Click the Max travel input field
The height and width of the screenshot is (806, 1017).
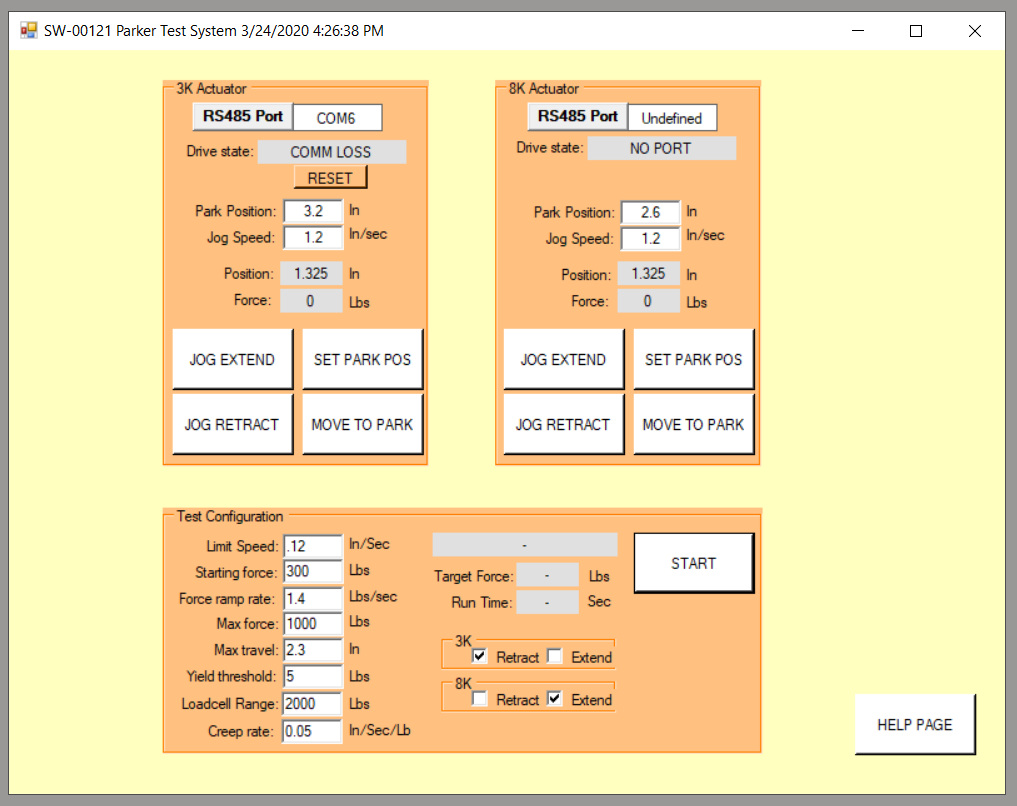pyautogui.click(x=313, y=650)
